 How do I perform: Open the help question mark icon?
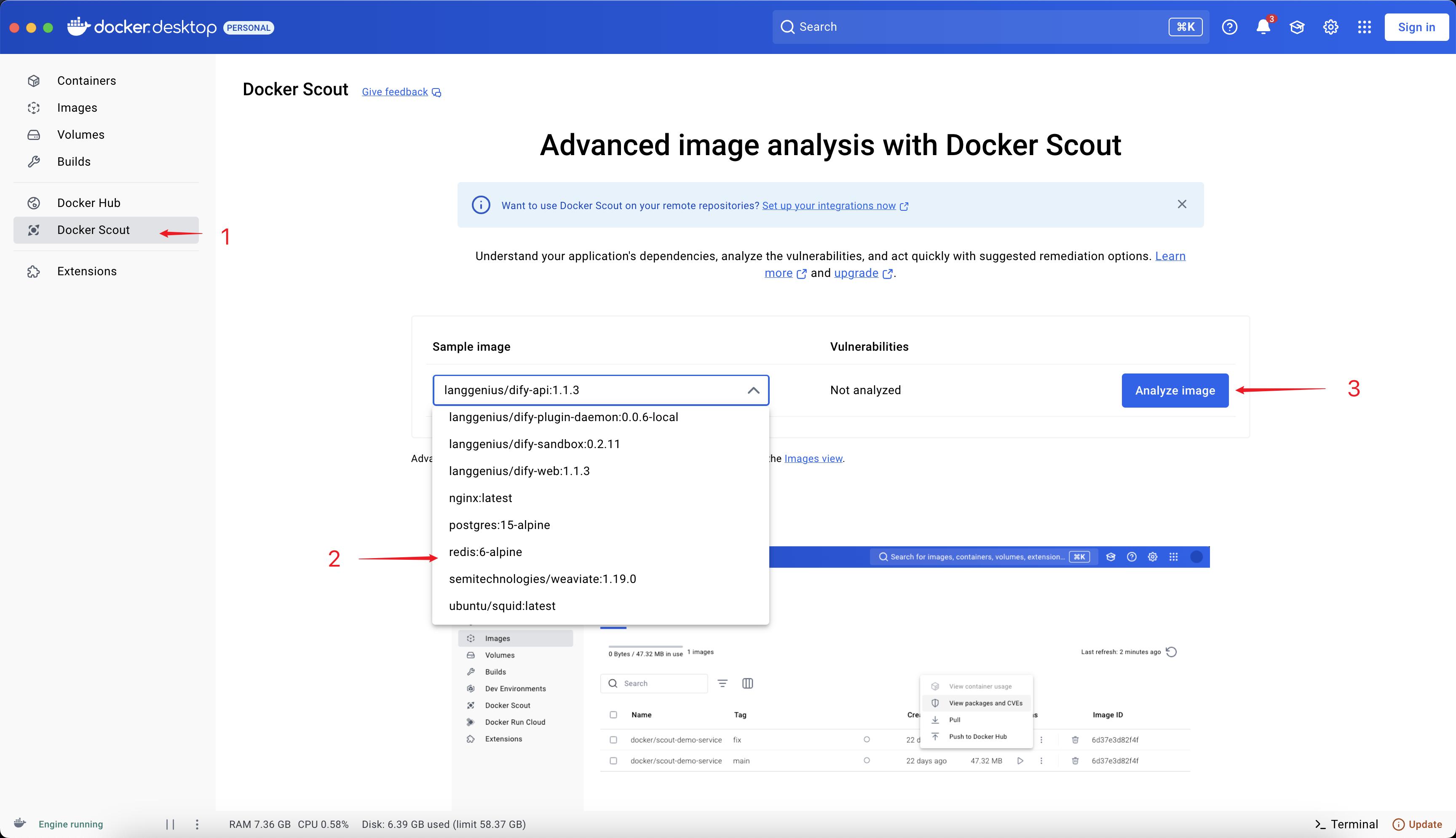point(1229,27)
